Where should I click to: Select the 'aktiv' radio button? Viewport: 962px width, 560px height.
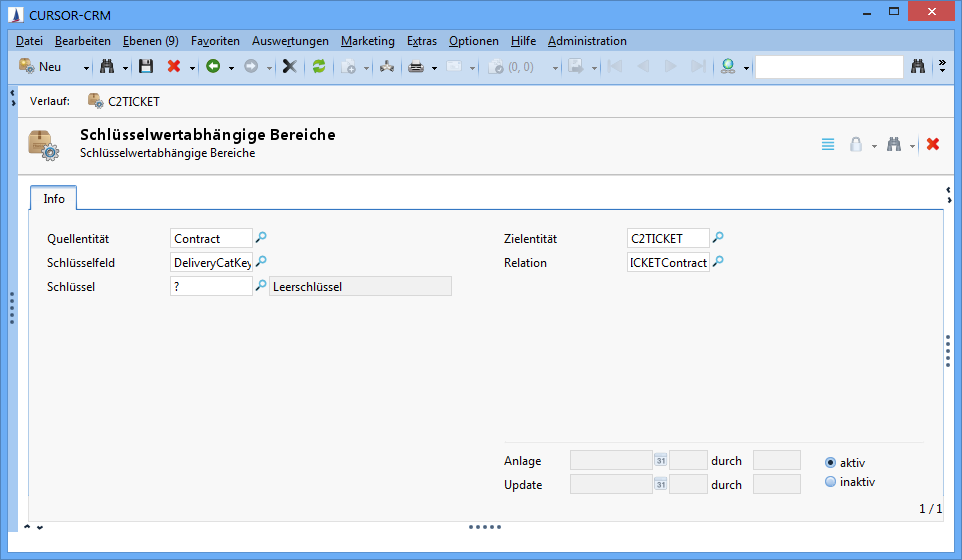pos(830,462)
